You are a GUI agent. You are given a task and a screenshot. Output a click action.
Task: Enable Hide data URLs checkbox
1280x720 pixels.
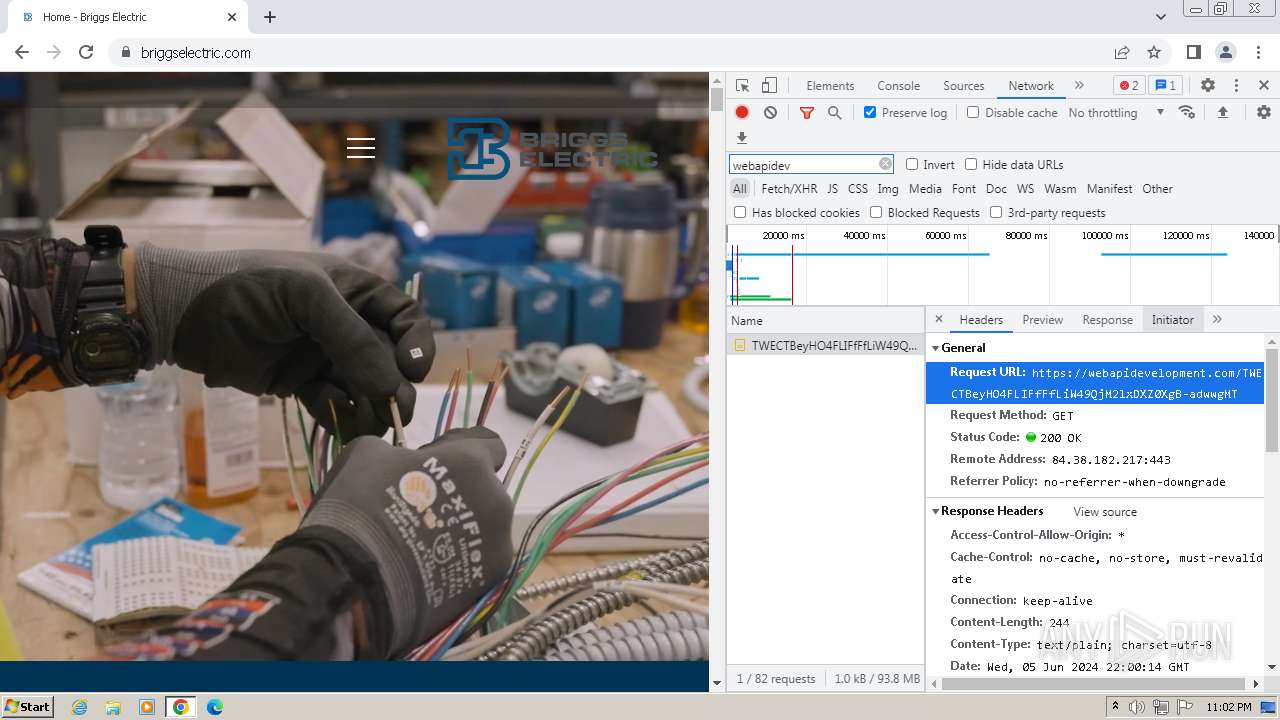971,164
